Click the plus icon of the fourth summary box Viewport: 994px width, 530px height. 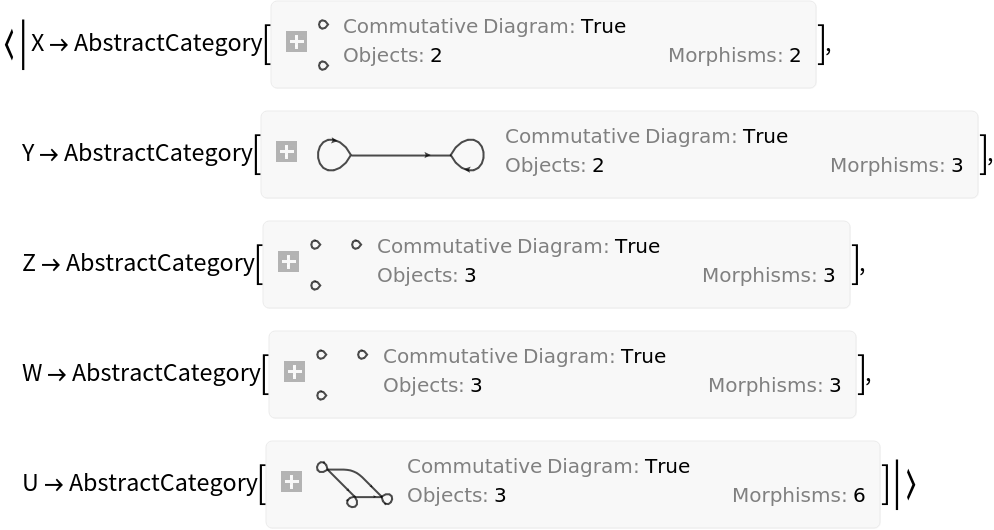(x=294, y=372)
